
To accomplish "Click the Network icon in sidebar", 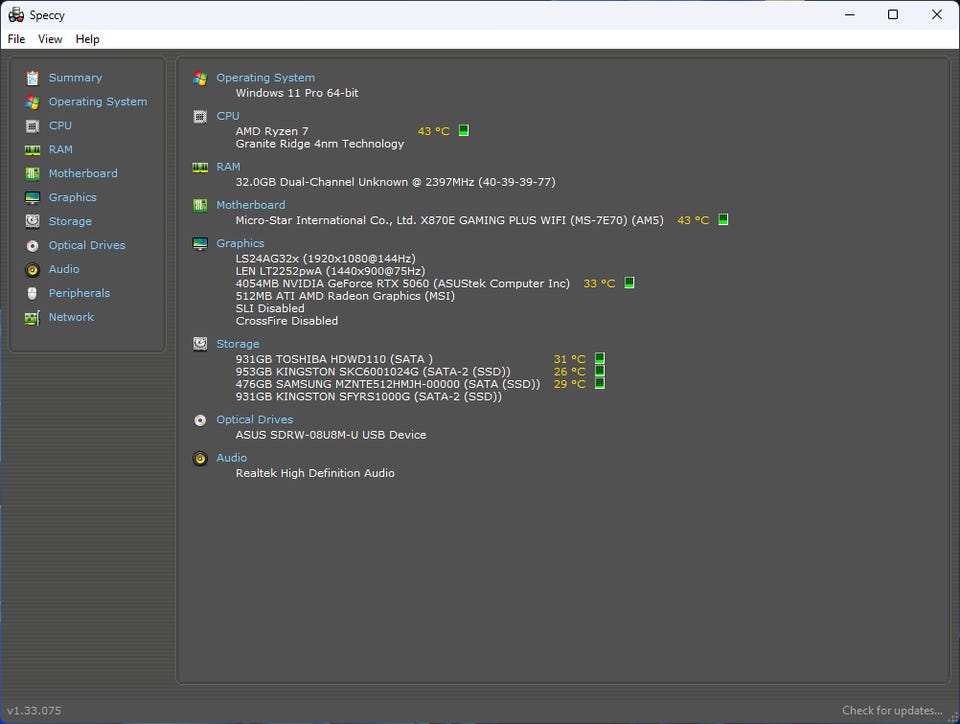I will pos(32,318).
